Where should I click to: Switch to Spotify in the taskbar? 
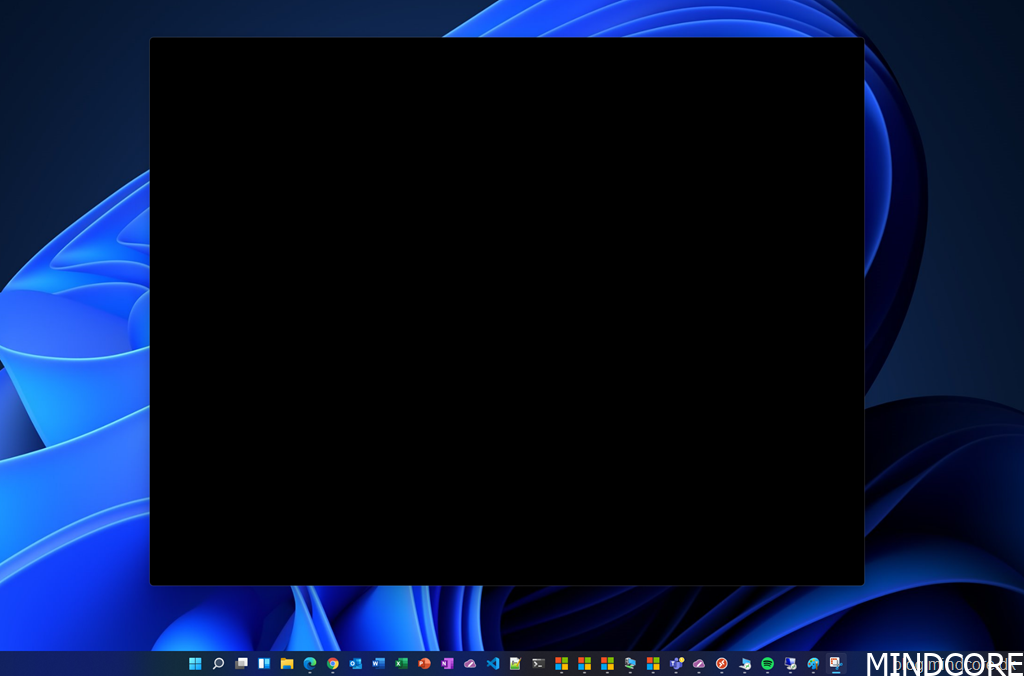[x=767, y=663]
